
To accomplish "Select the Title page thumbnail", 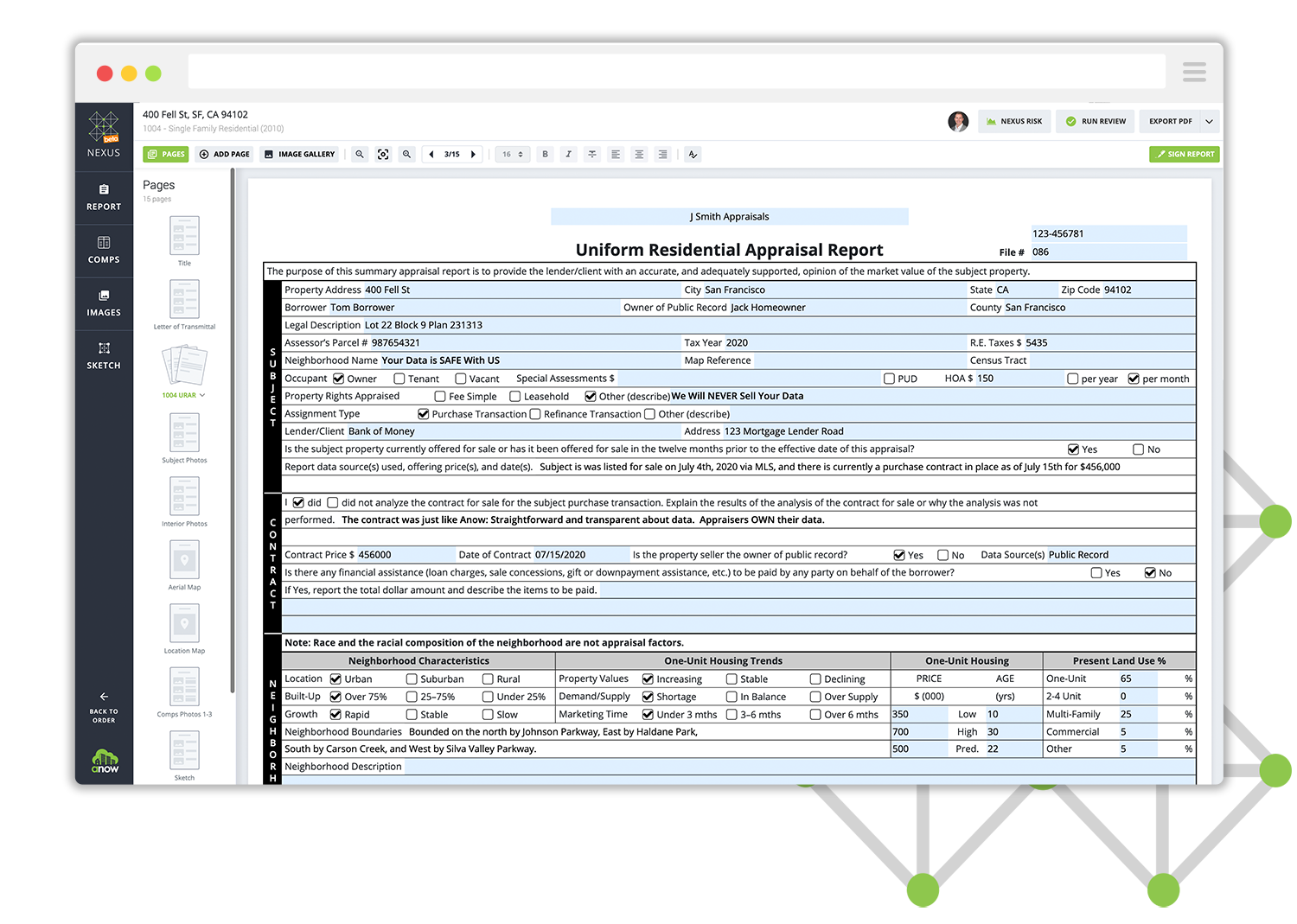I will coord(184,236).
